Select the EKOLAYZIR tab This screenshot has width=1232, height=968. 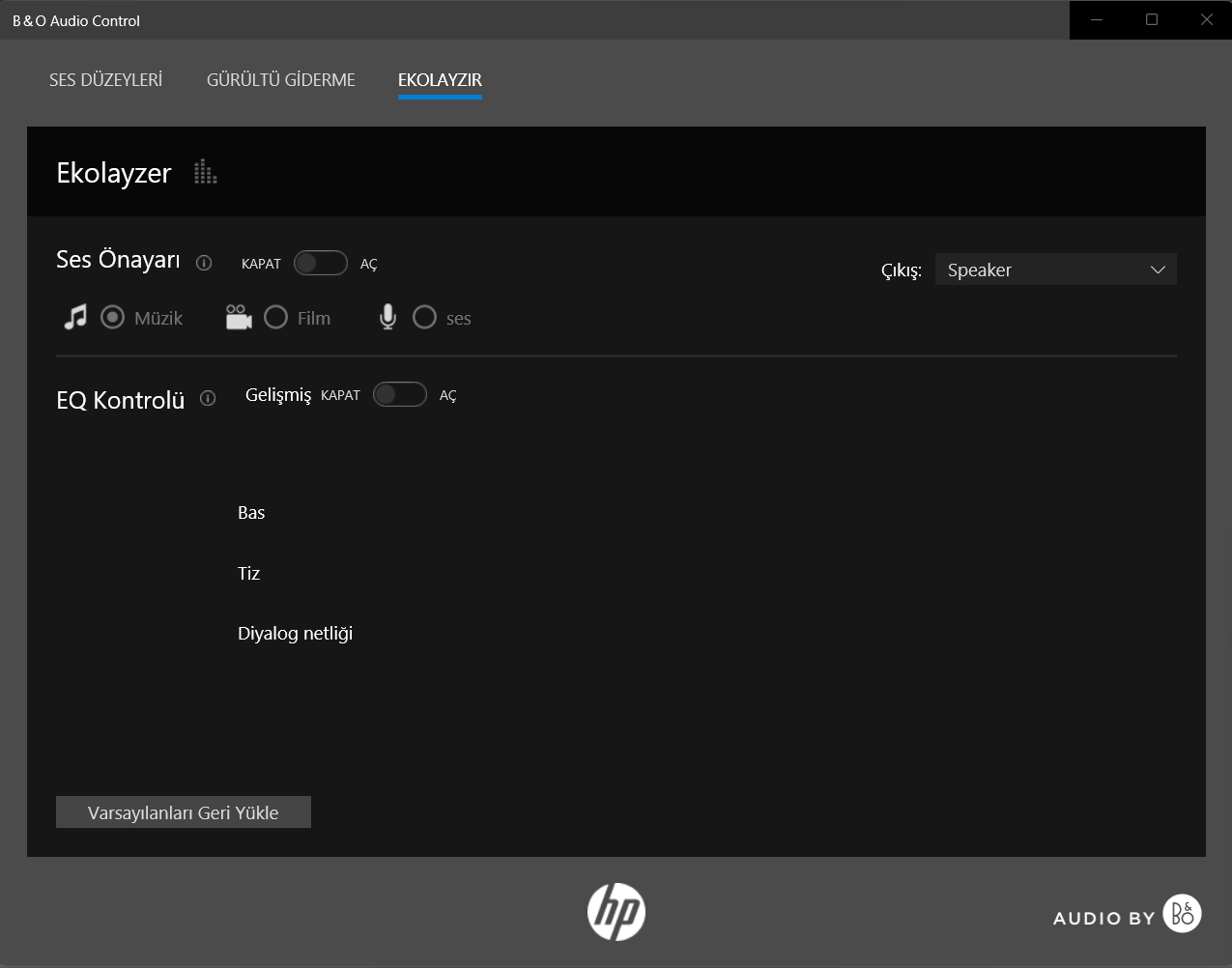(x=440, y=80)
